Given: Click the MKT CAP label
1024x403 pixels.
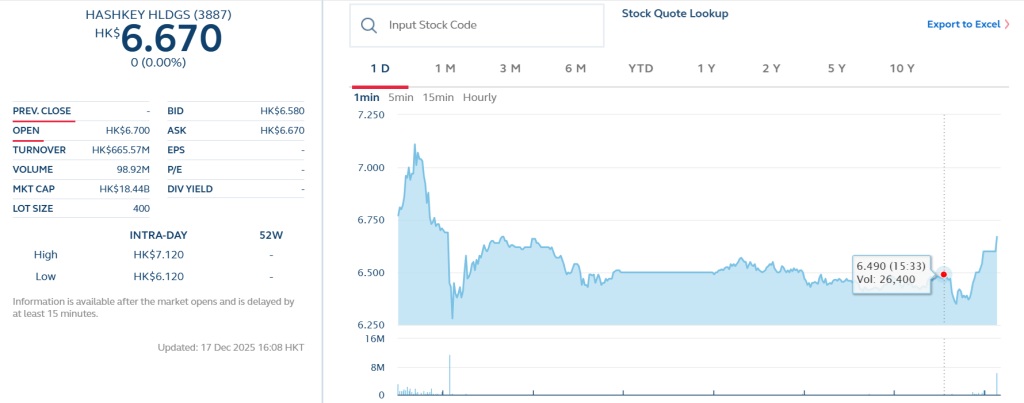Looking at the screenshot, I should [x=33, y=189].
